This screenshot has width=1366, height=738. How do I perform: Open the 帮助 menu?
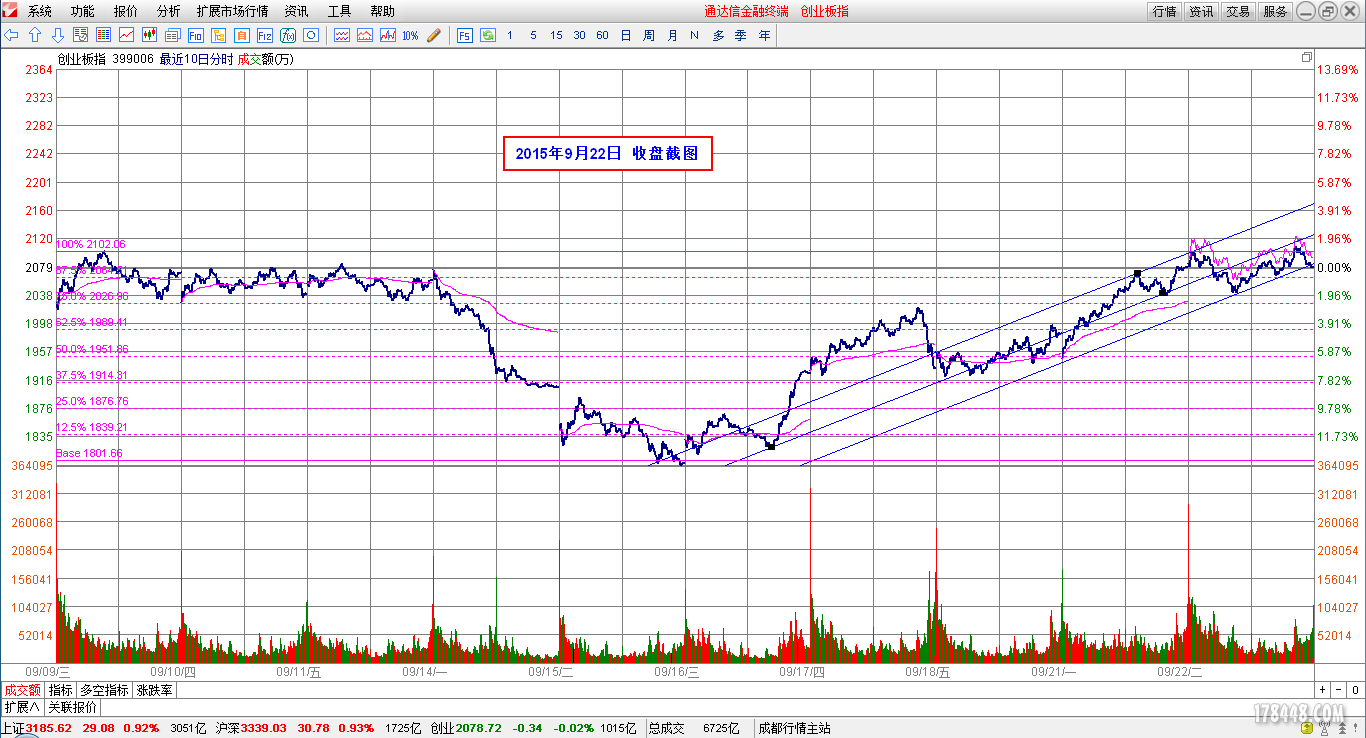coord(382,11)
